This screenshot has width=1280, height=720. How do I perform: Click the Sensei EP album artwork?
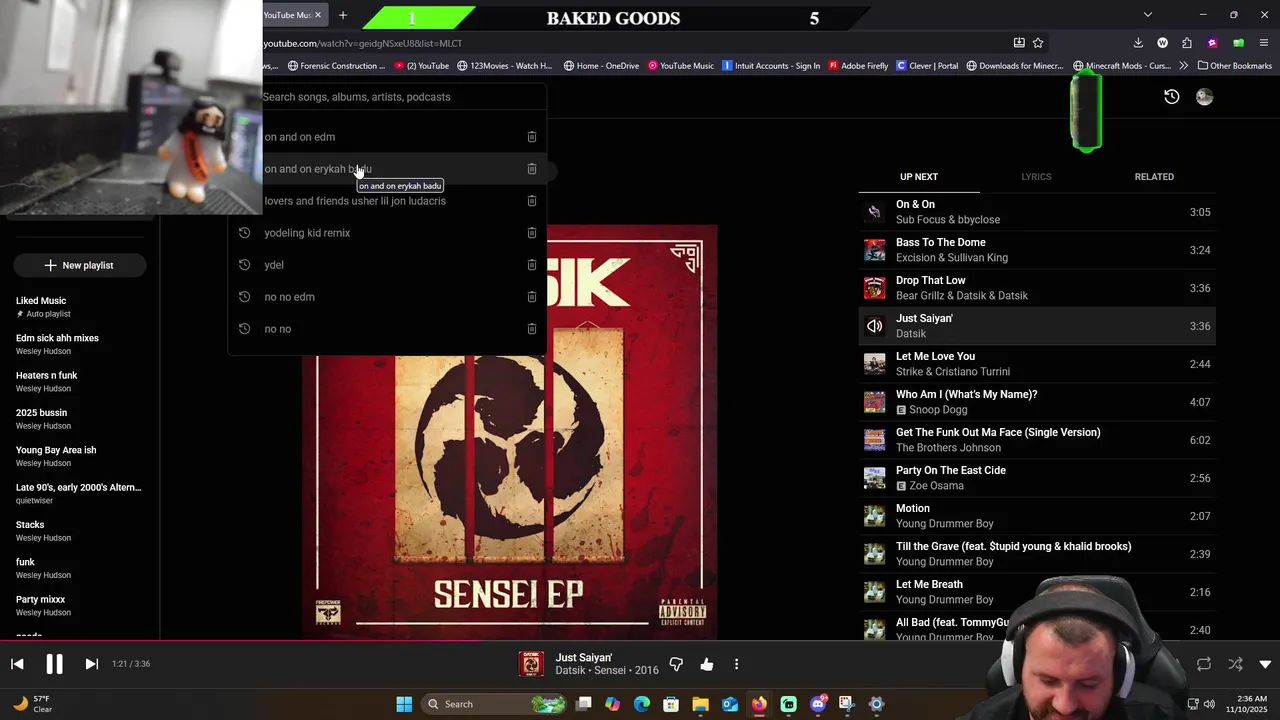[510, 432]
